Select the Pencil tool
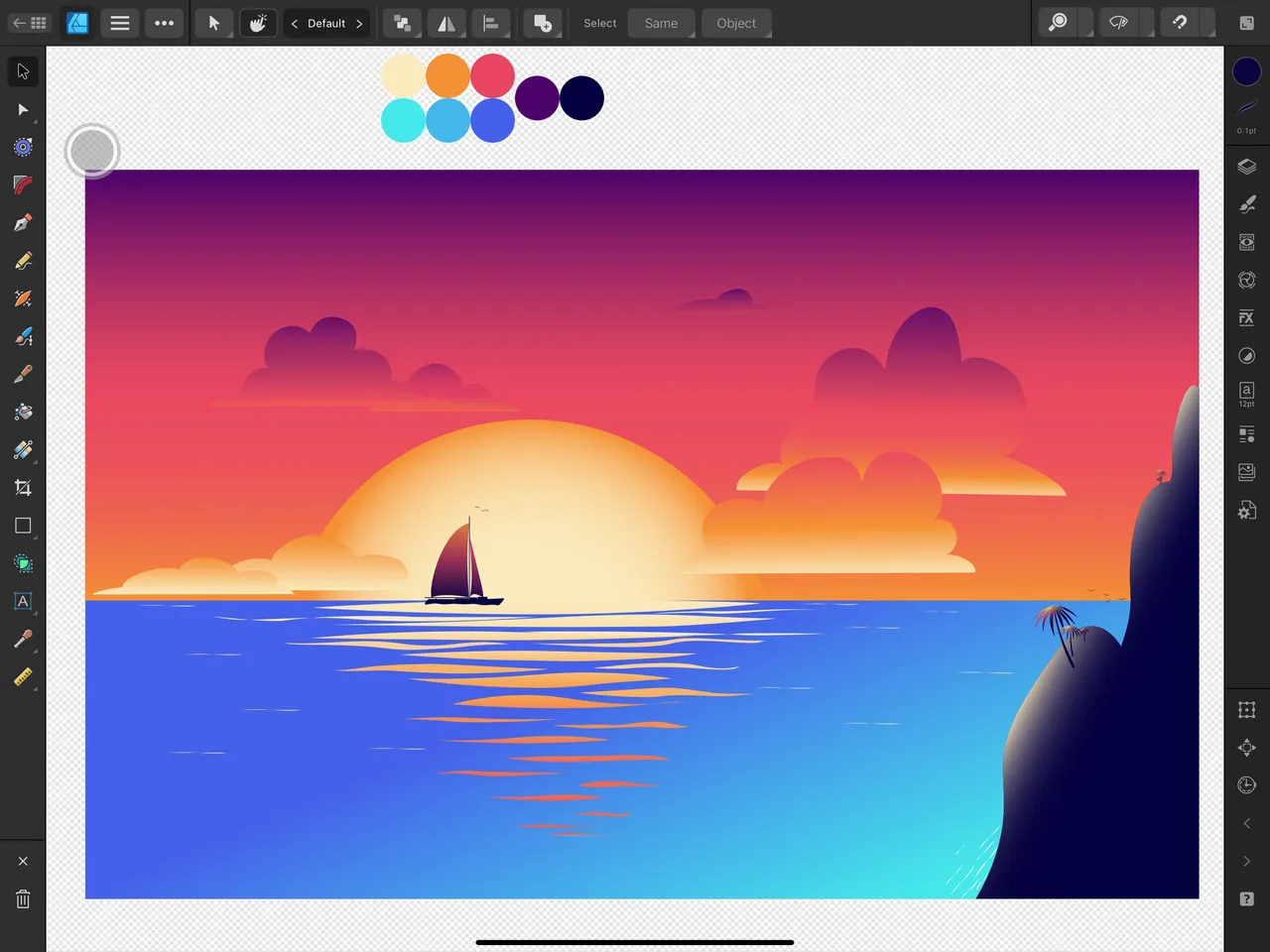 coord(23,261)
